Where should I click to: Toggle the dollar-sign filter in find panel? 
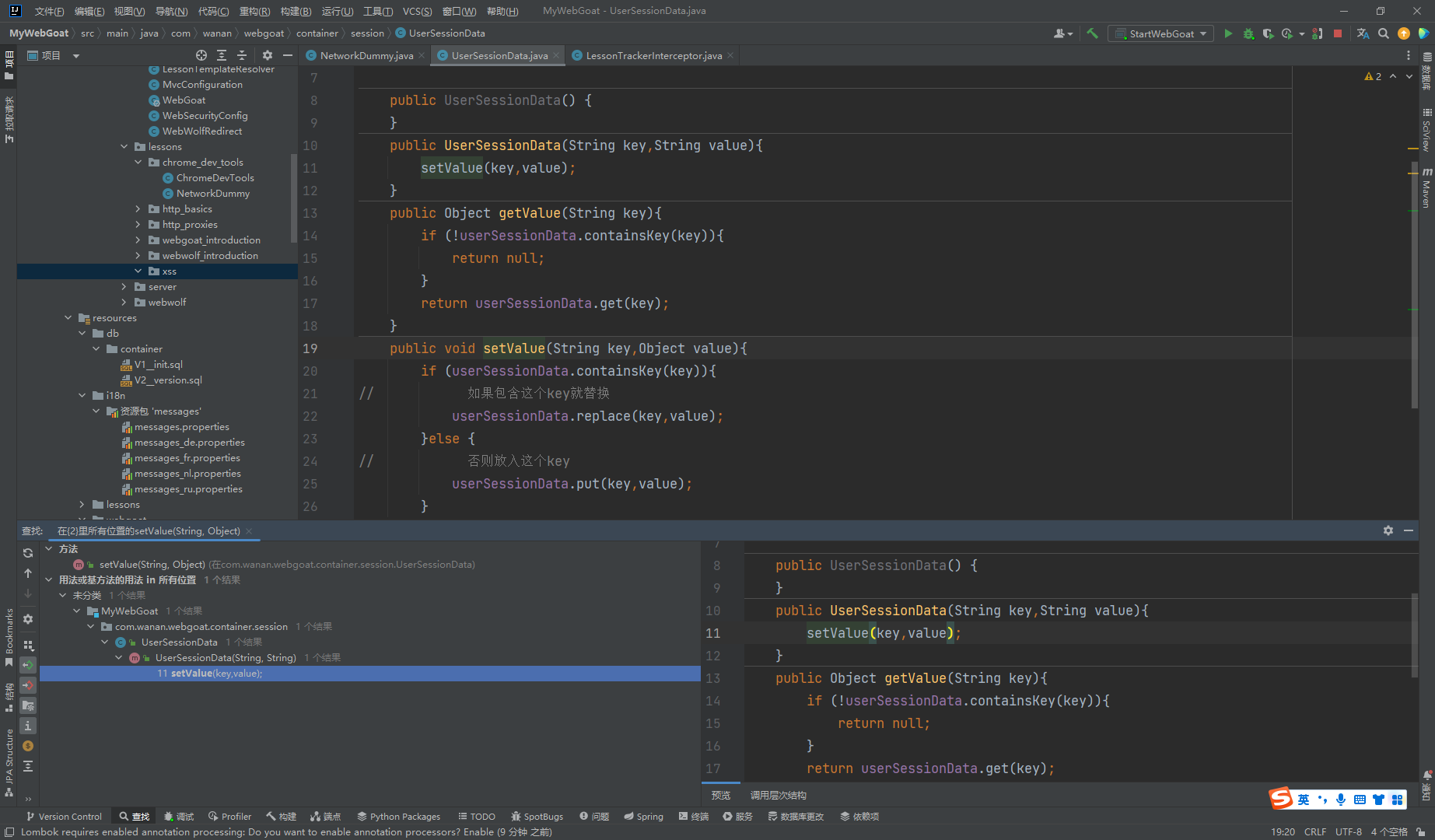point(28,746)
